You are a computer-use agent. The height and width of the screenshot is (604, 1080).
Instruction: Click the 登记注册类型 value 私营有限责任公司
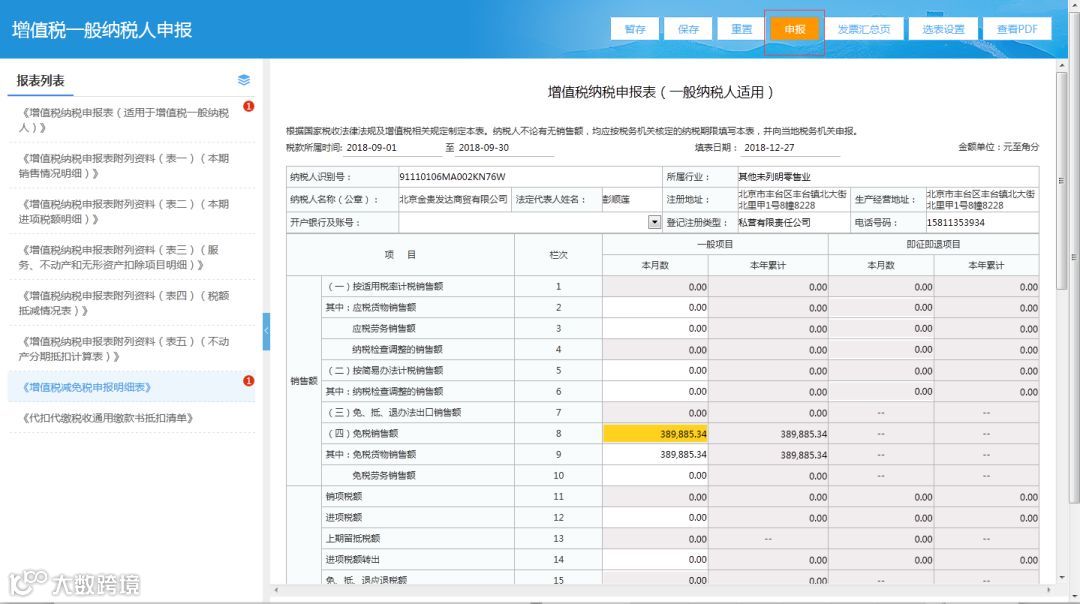click(774, 222)
